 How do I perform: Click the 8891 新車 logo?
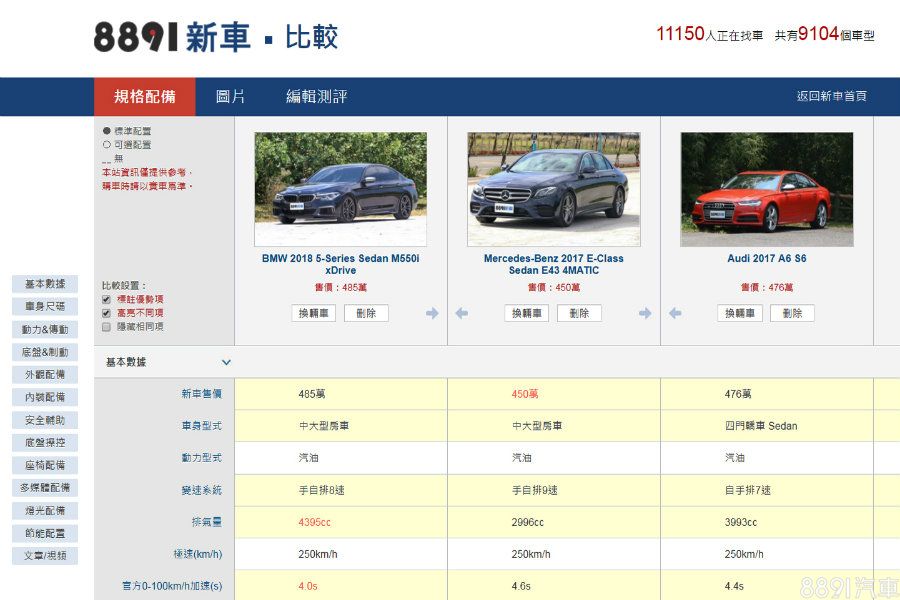point(172,37)
